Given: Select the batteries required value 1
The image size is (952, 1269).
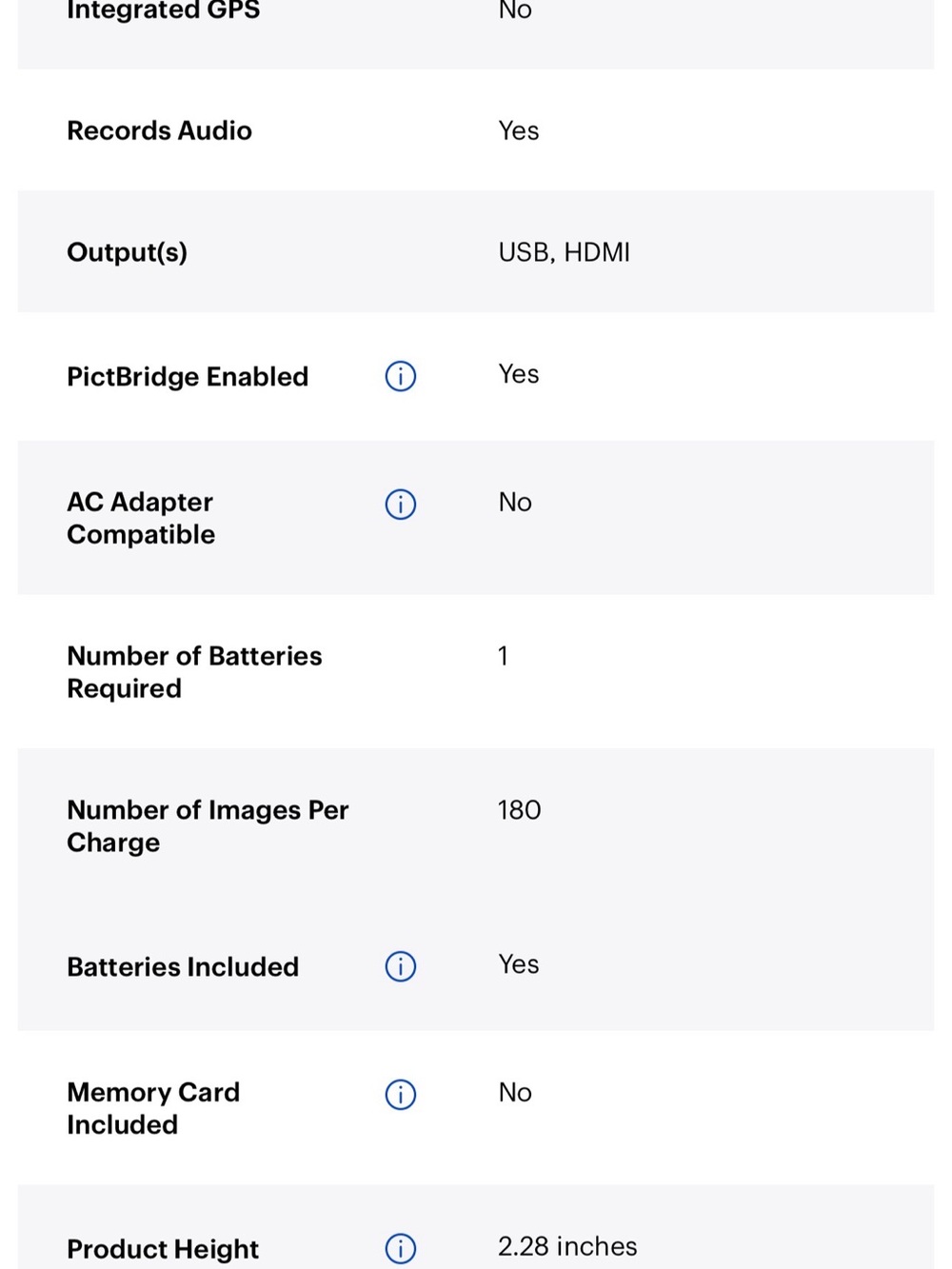Looking at the screenshot, I should [503, 656].
